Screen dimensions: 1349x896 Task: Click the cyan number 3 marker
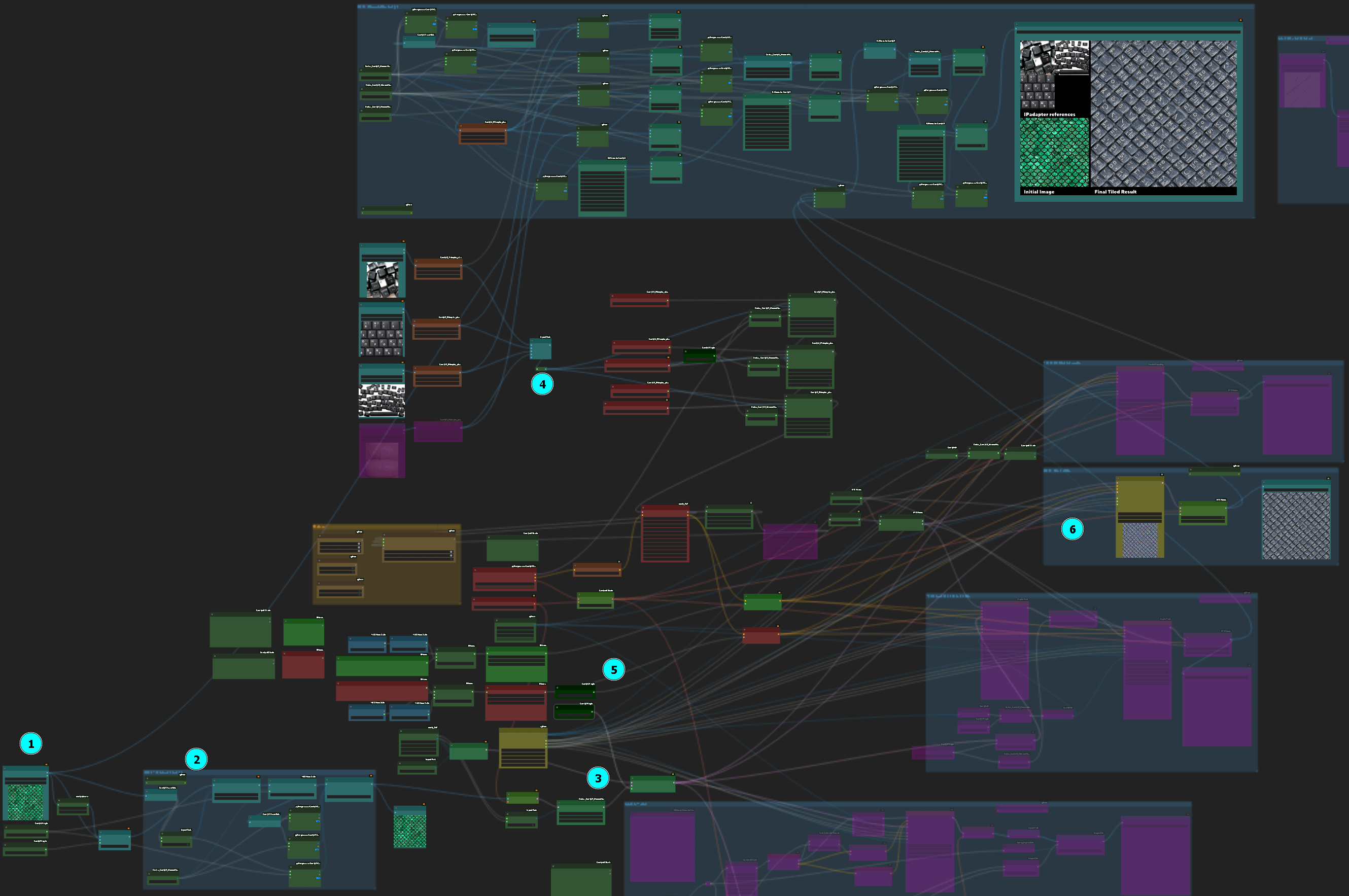point(598,778)
